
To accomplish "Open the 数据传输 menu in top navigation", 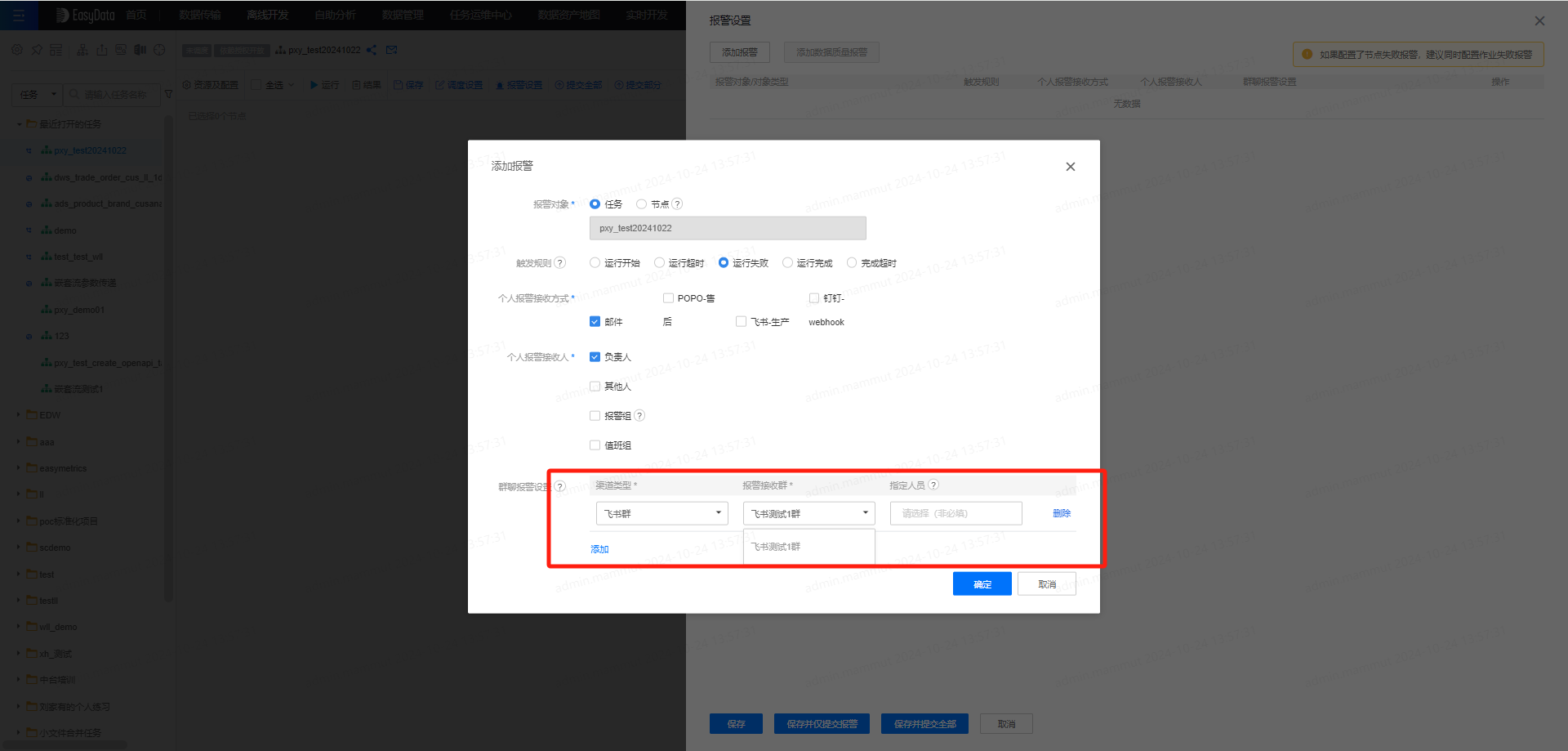I will (x=198, y=15).
